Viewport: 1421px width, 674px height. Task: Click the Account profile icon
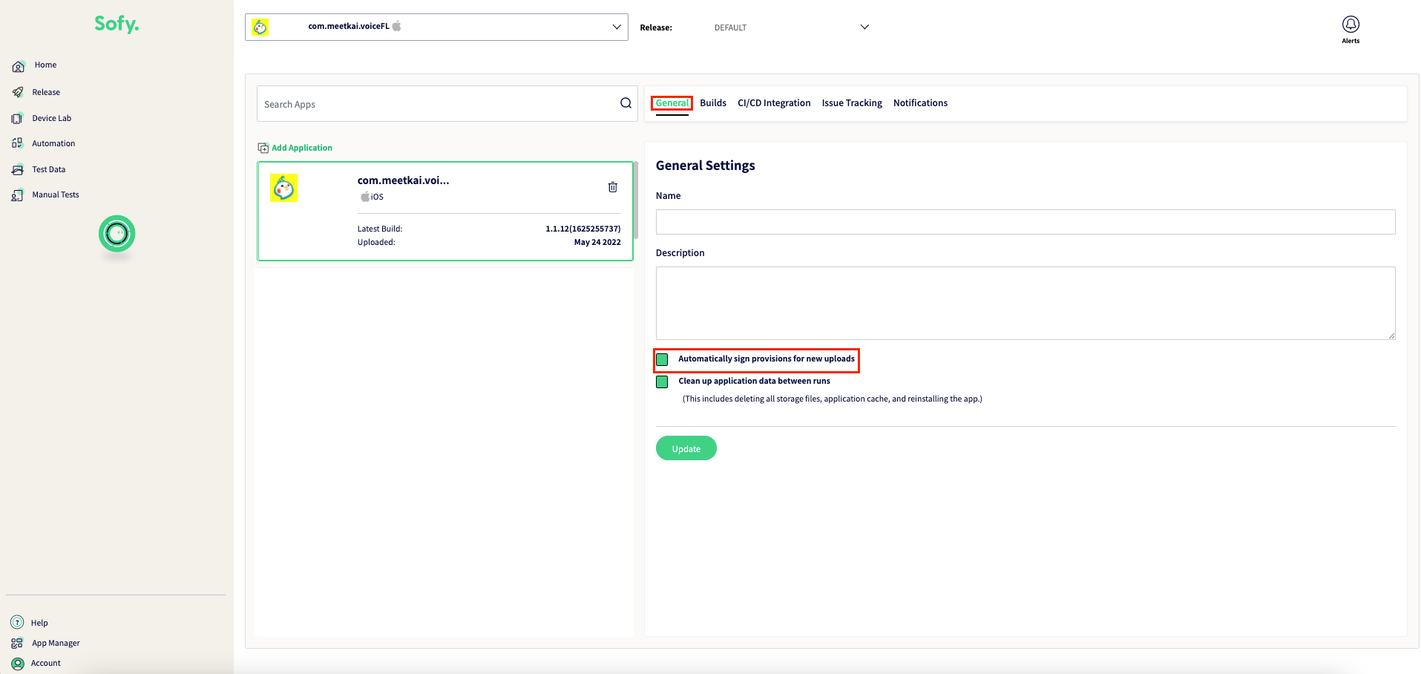(x=17, y=663)
